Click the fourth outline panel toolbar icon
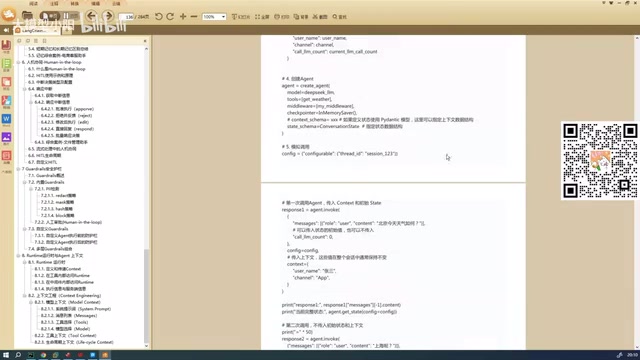640x360 pixels. click(x=44, y=41)
